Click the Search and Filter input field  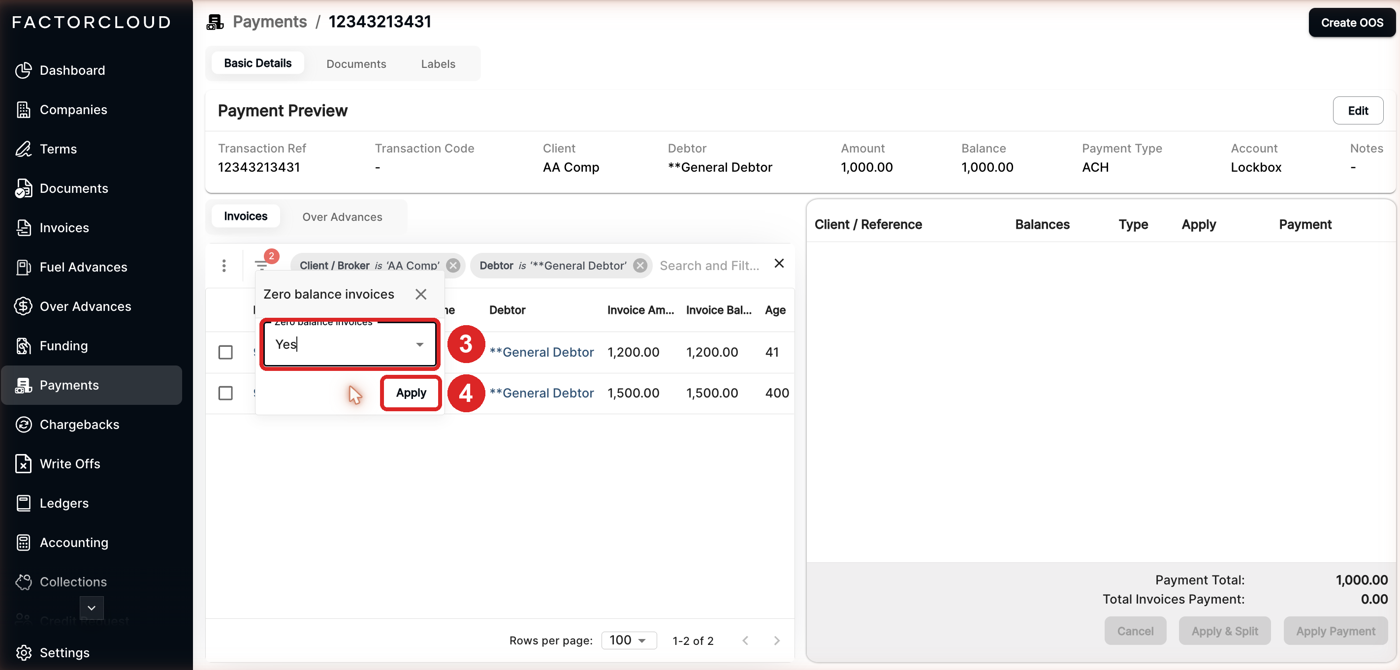point(710,266)
